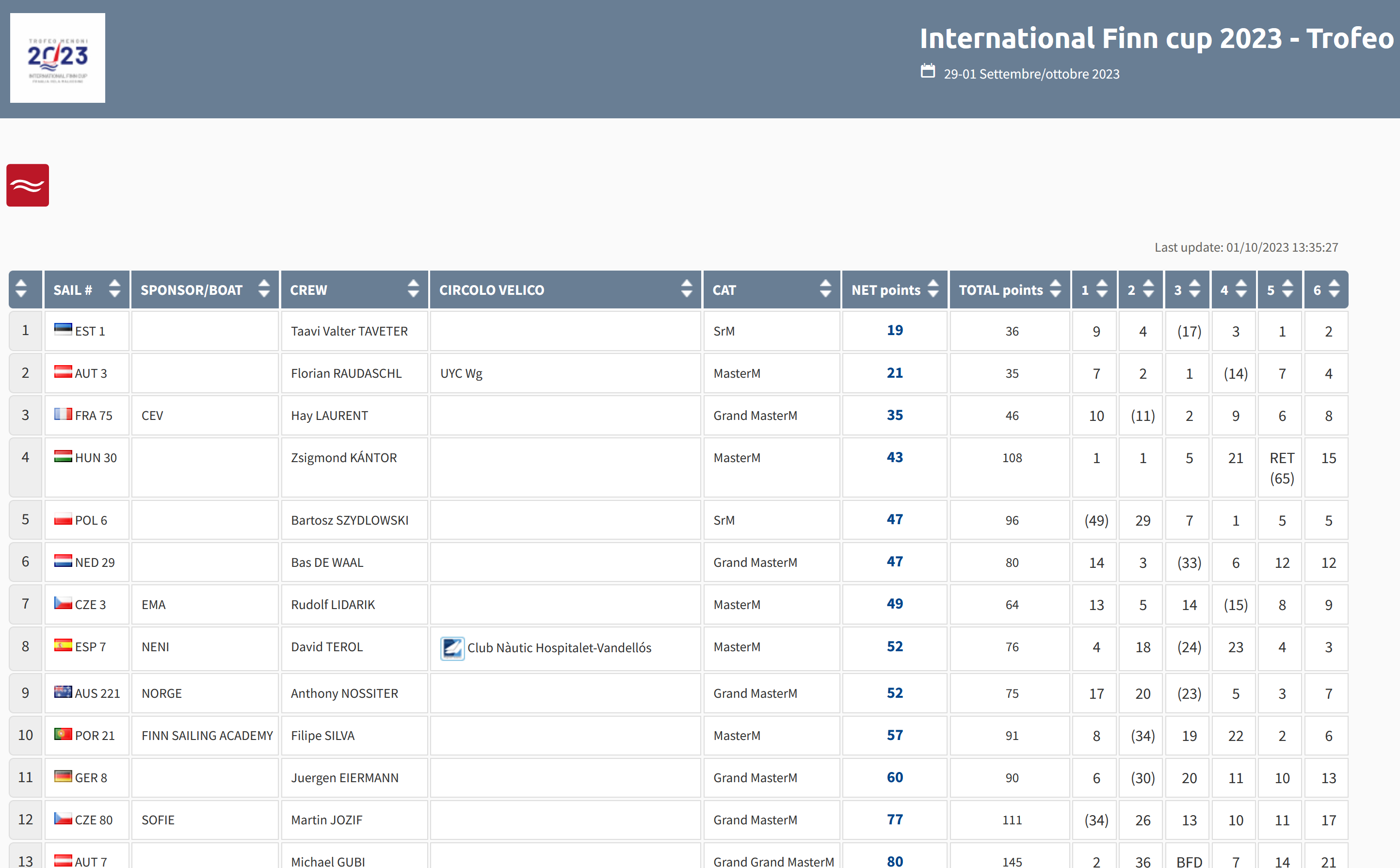The height and width of the screenshot is (868, 1400).
Task: Click the France flag for FRA 75
Action: 63,414
